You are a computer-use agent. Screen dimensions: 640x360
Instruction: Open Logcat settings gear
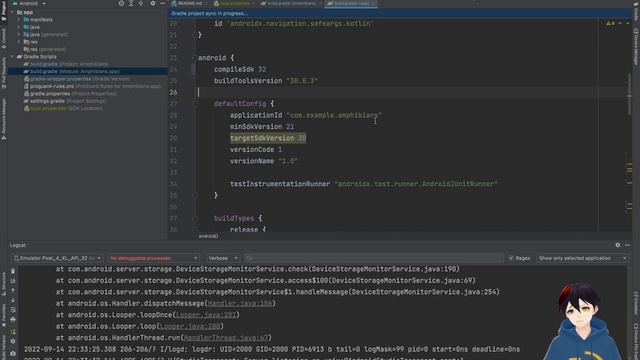coord(618,245)
